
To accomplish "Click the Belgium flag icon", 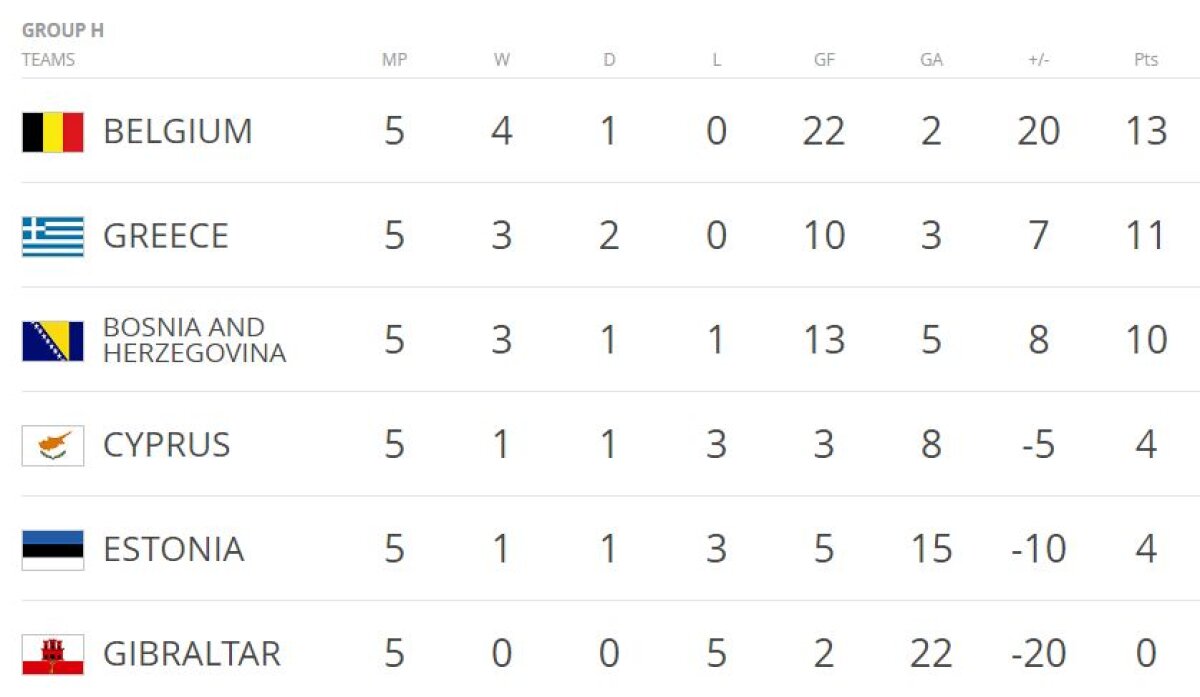I will click(x=53, y=132).
